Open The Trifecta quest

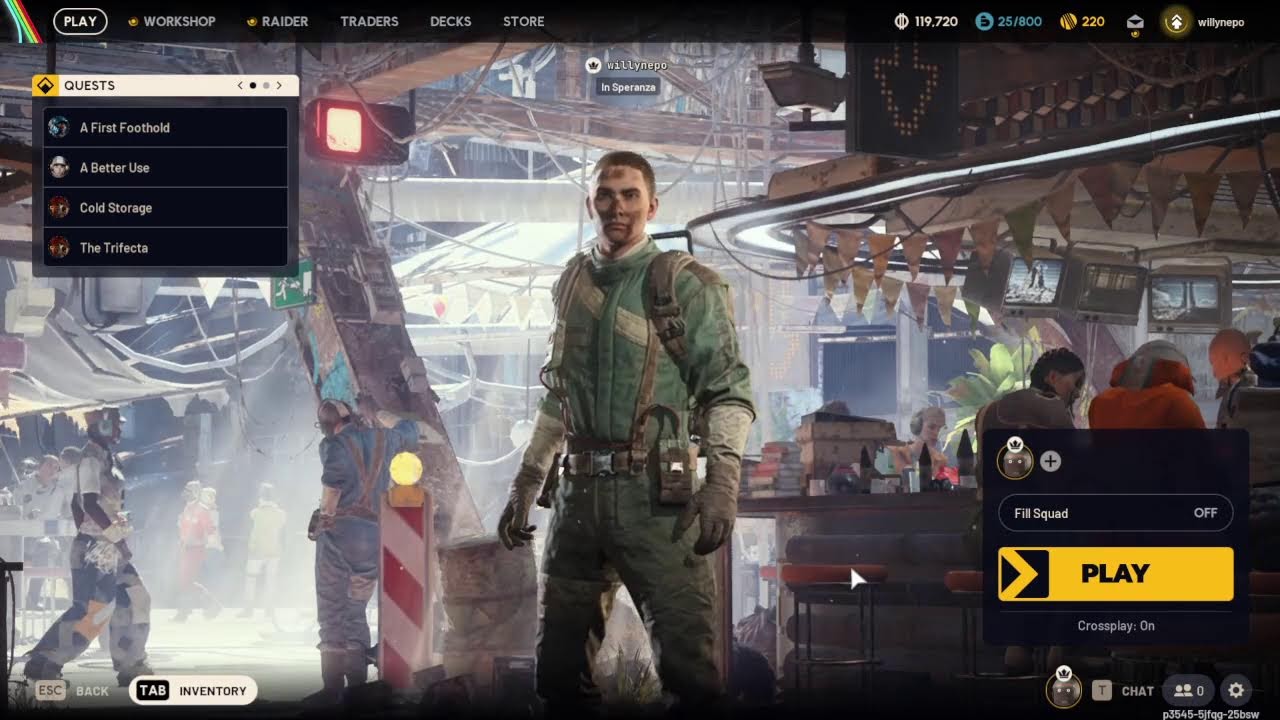point(166,247)
